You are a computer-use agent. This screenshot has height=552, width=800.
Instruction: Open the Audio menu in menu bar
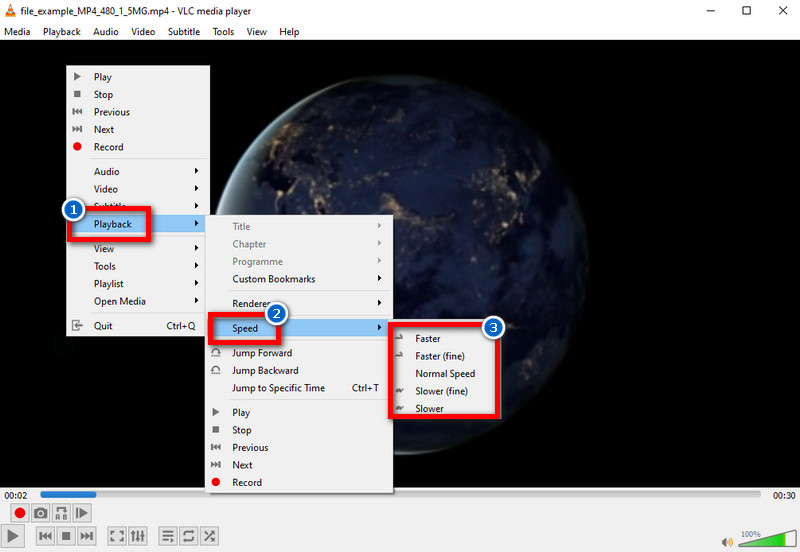tap(106, 32)
